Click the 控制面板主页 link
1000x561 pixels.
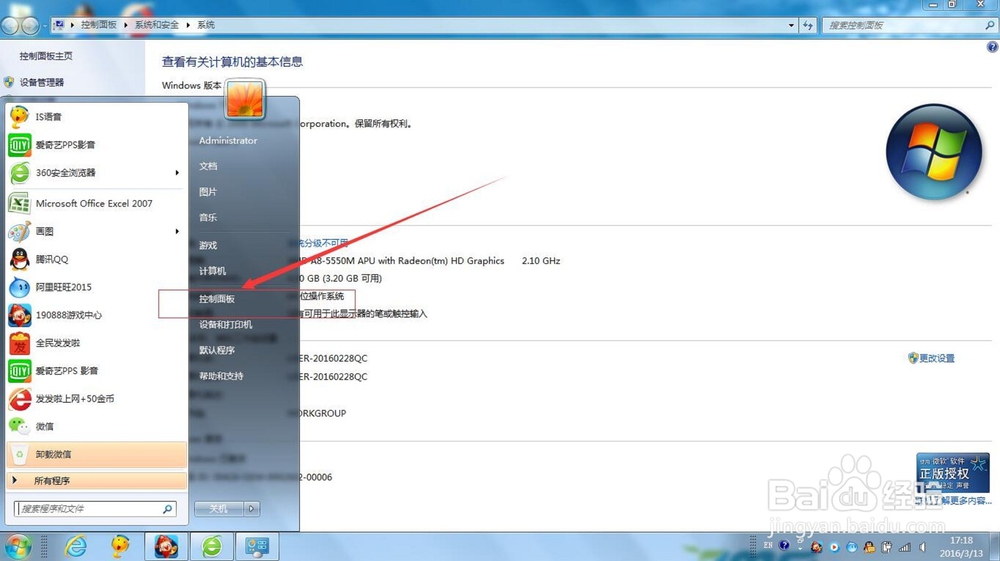pyautogui.click(x=46, y=56)
